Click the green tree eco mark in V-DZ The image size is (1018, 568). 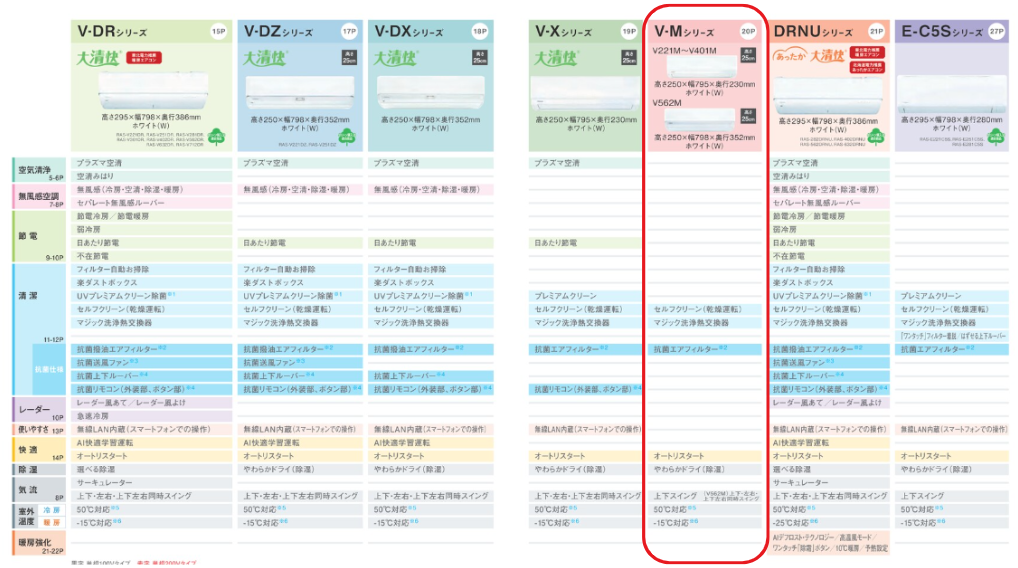348,137
